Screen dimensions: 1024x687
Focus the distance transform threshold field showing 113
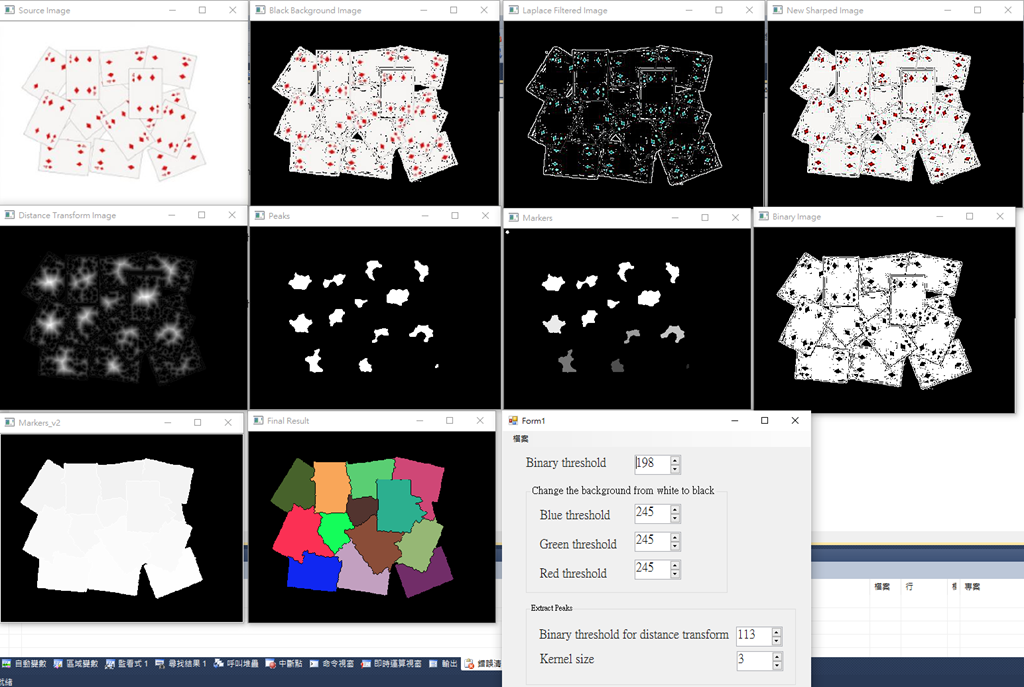(x=754, y=635)
